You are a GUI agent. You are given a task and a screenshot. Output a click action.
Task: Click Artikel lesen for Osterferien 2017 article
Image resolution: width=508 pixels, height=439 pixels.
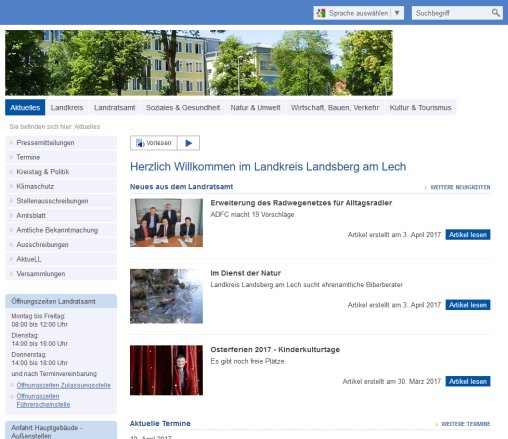click(468, 381)
